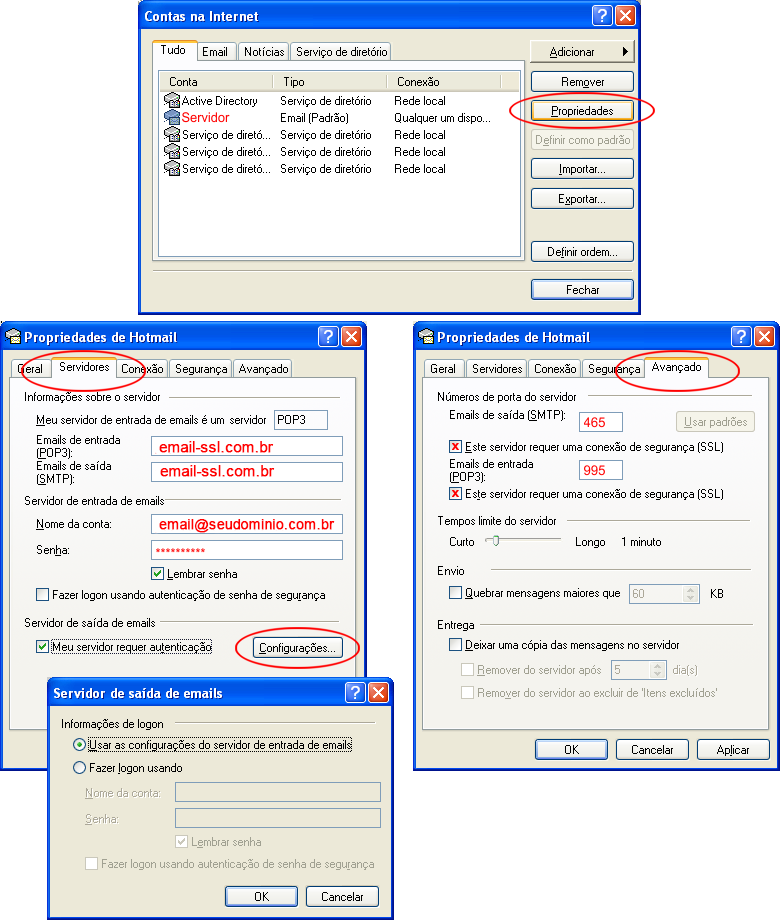Select Geral tab in right Propriedades window

(x=443, y=368)
